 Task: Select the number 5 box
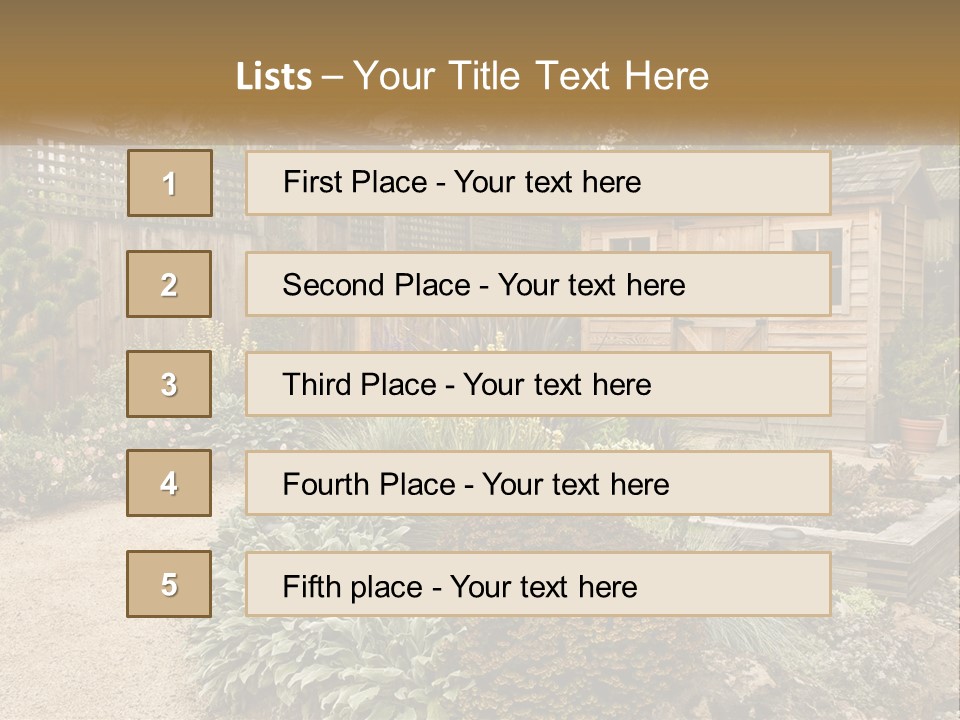169,584
